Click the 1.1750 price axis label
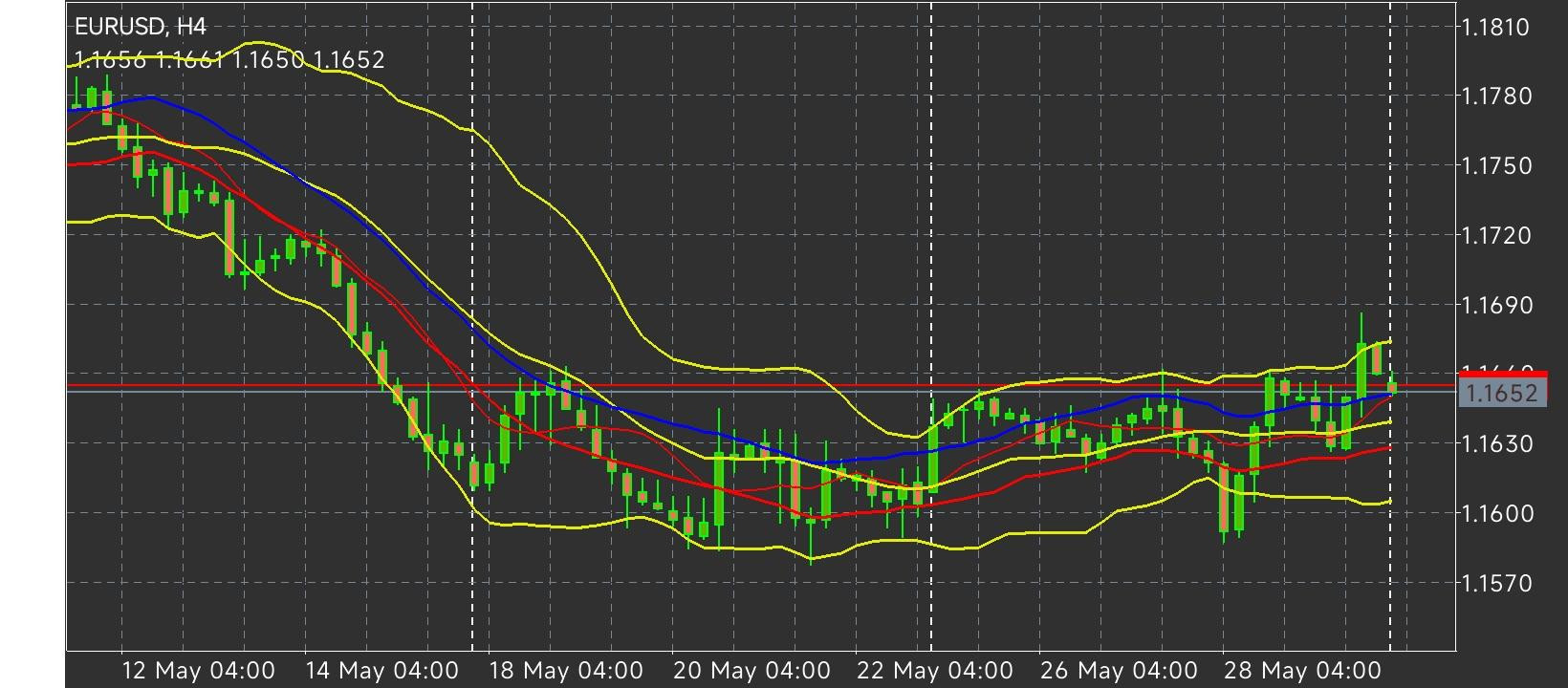Image resolution: width=1568 pixels, height=688 pixels. point(1496,166)
